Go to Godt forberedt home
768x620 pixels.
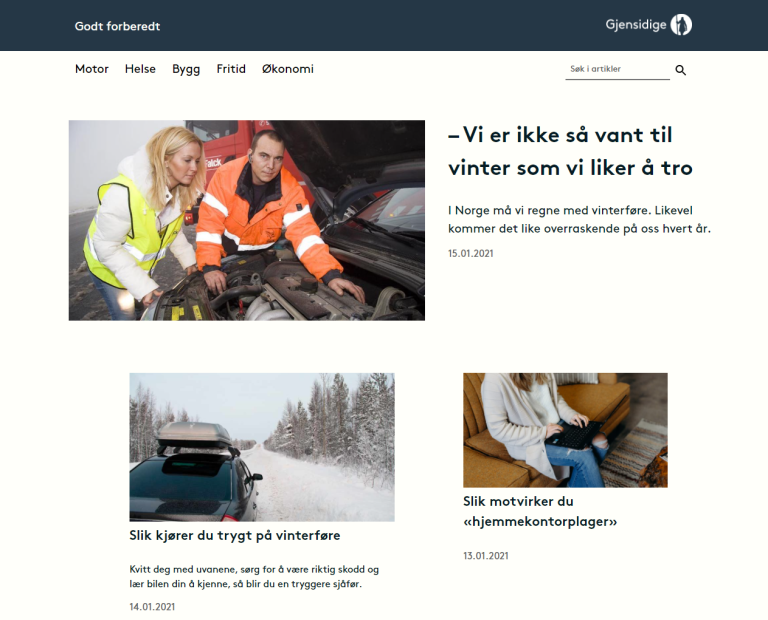117,26
